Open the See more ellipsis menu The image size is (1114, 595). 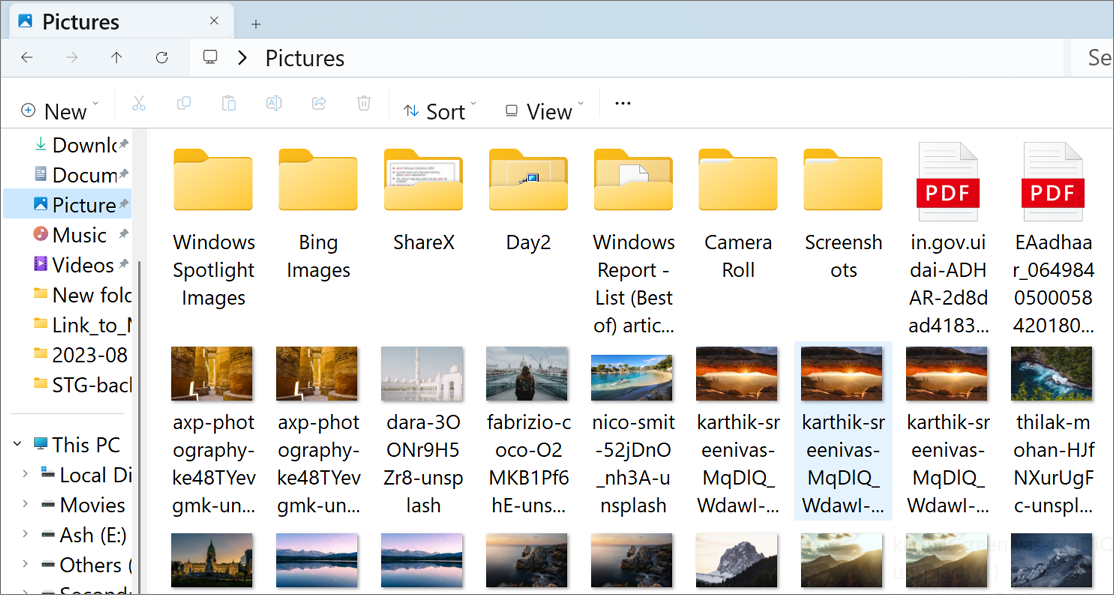(x=622, y=103)
